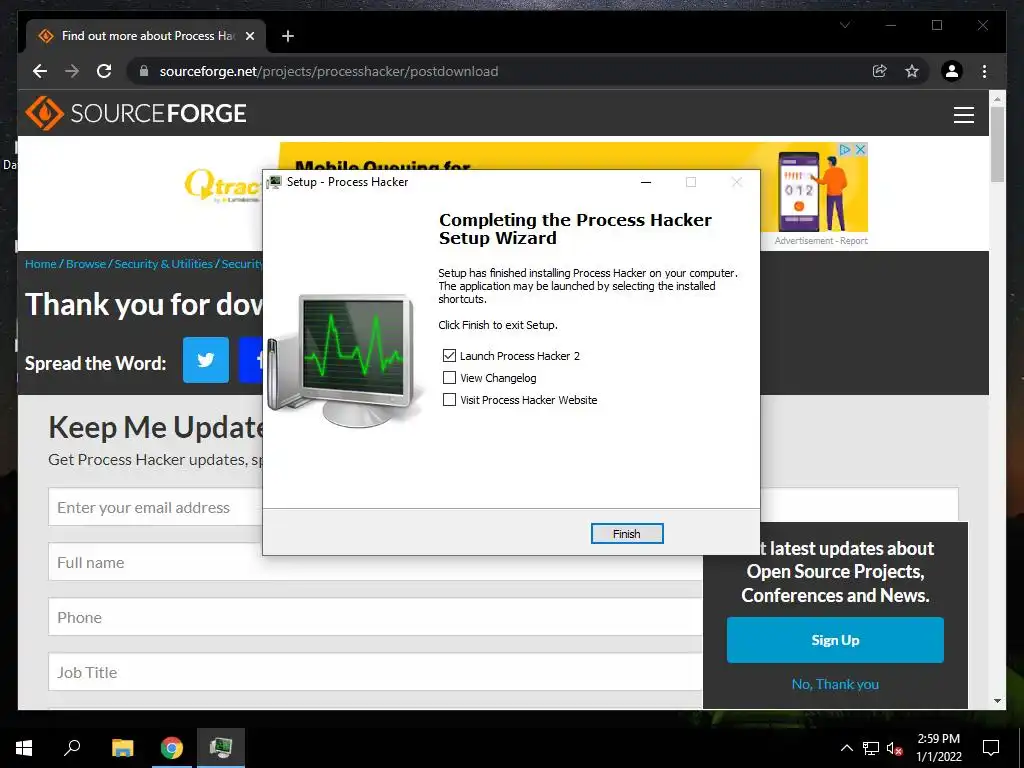1024x768 pixels.
Task: Click the page scrollbar down arrow
Action: pos(997,701)
